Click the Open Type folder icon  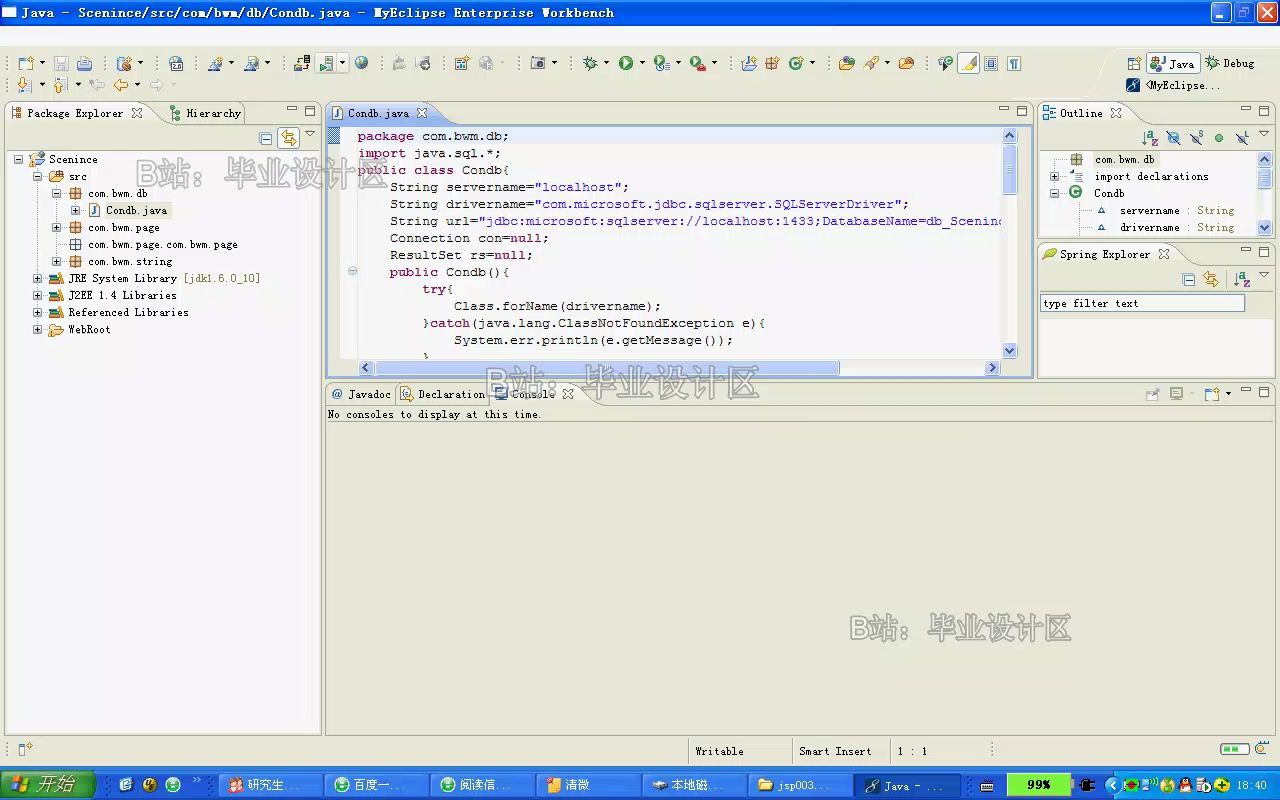pos(846,63)
